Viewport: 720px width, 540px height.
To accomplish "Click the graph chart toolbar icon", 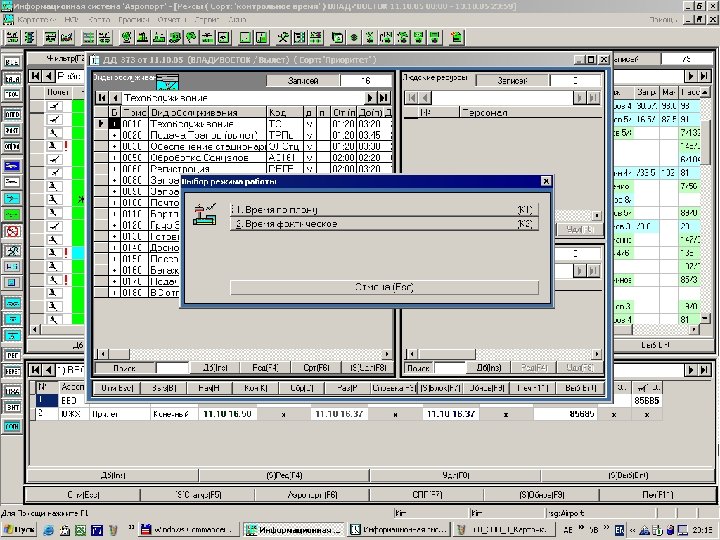I will coord(67,38).
